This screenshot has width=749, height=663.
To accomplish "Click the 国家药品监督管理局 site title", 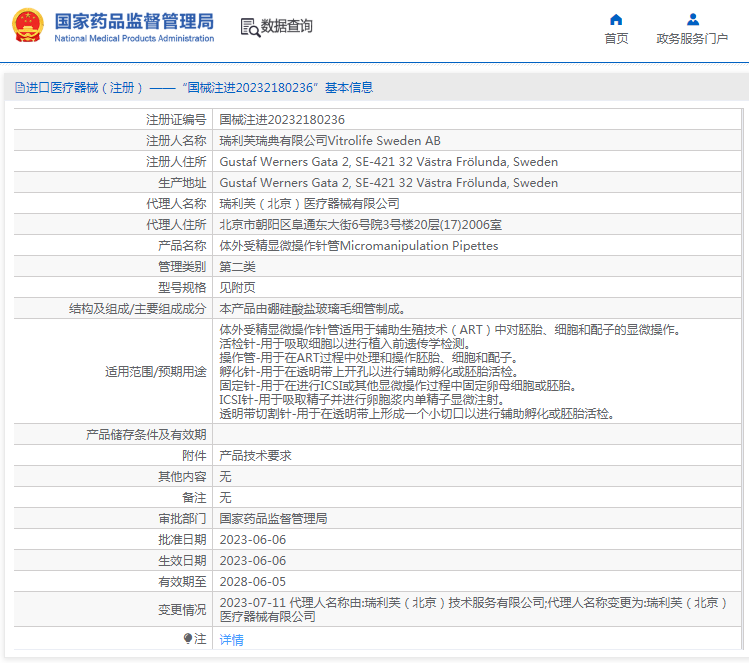I will [x=134, y=21].
